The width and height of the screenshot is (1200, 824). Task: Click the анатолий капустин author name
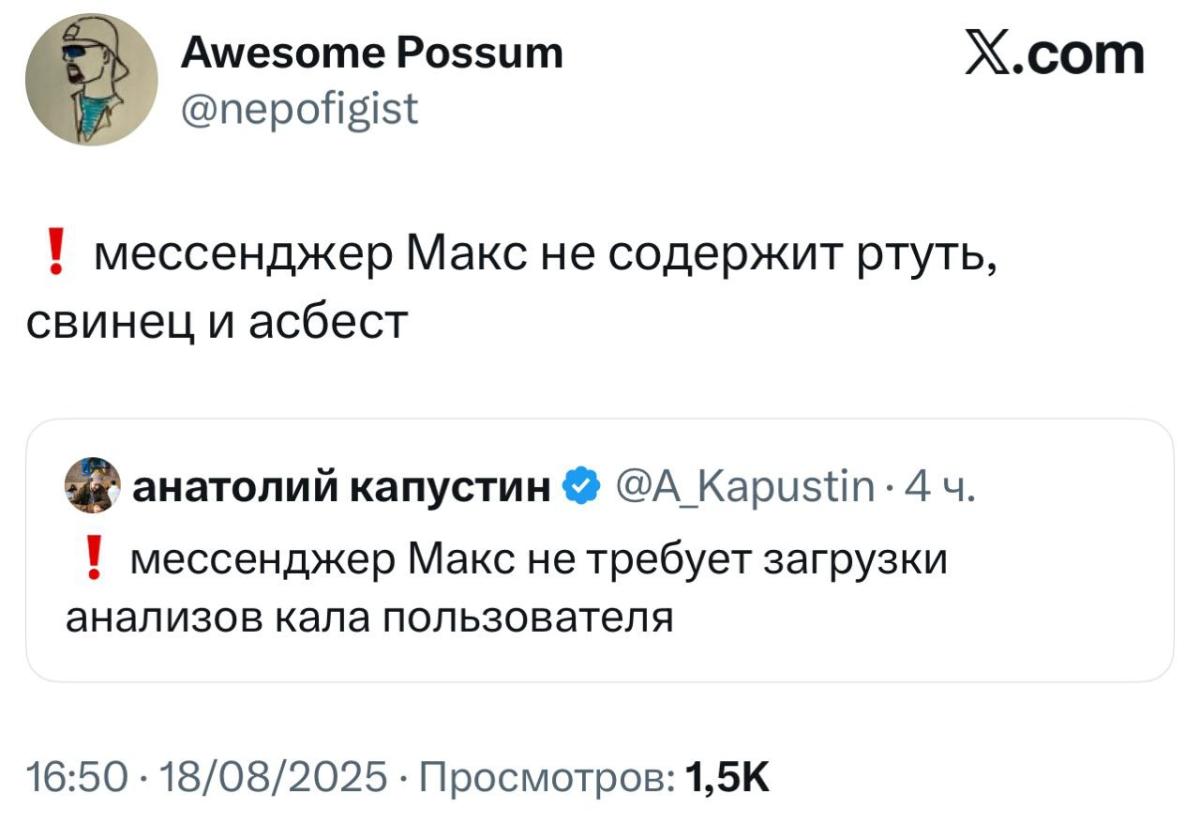(x=341, y=488)
